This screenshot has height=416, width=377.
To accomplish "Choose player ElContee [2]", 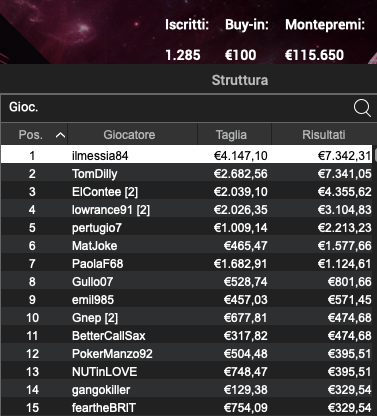I will (187, 192).
